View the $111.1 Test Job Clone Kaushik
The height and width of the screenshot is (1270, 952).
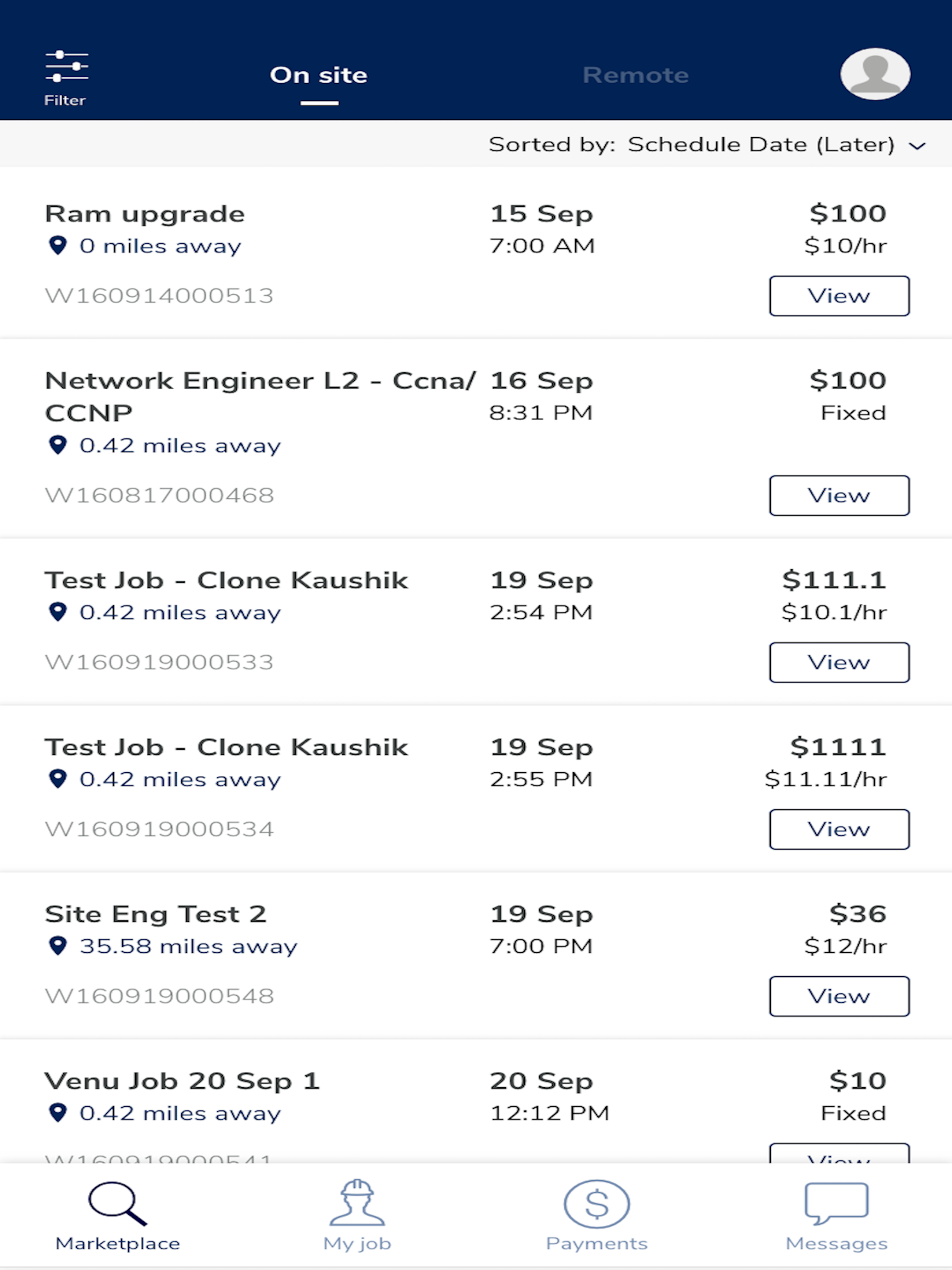840,662
